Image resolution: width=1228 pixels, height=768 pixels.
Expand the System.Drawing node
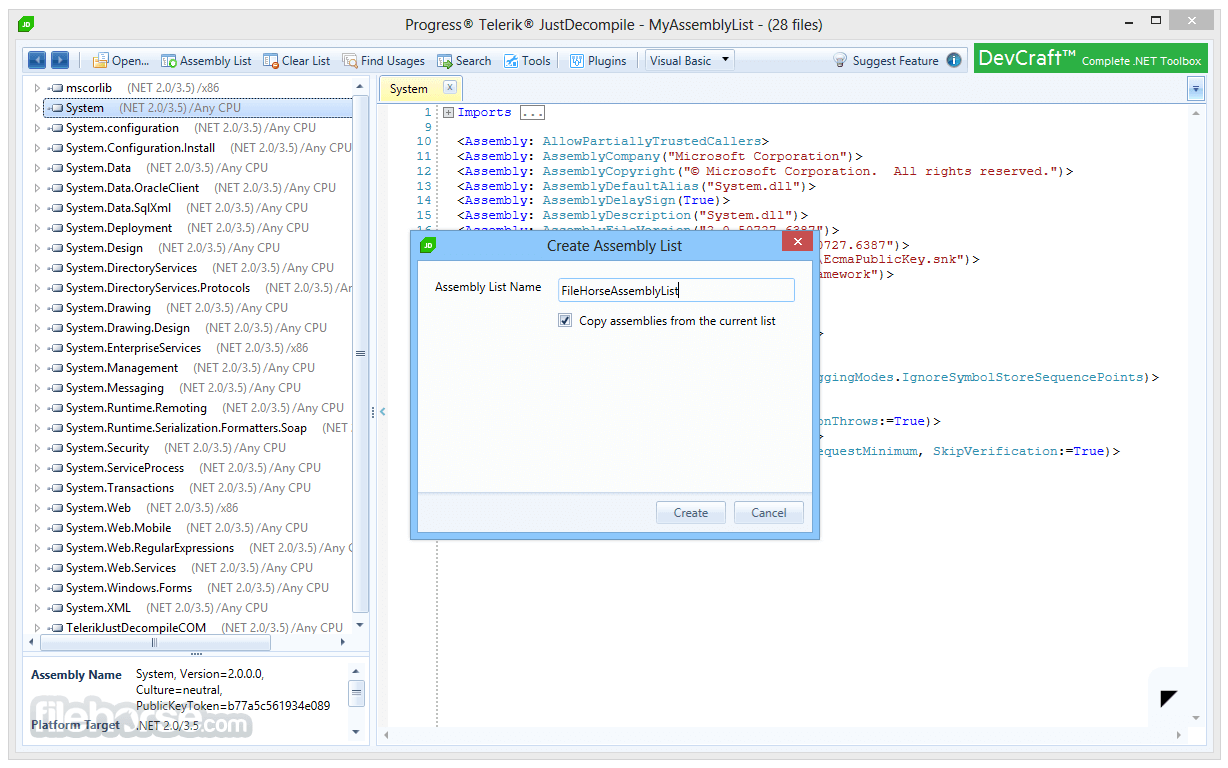(x=37, y=308)
